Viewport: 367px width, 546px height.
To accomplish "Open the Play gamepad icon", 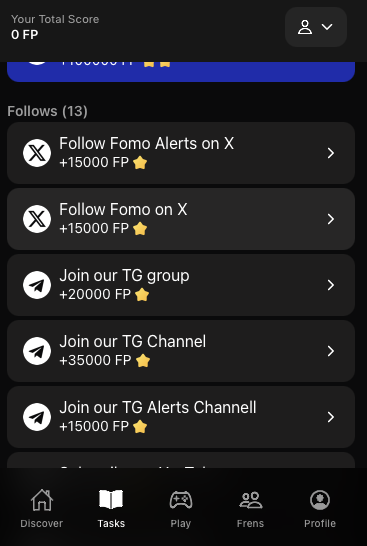I will (x=181, y=500).
